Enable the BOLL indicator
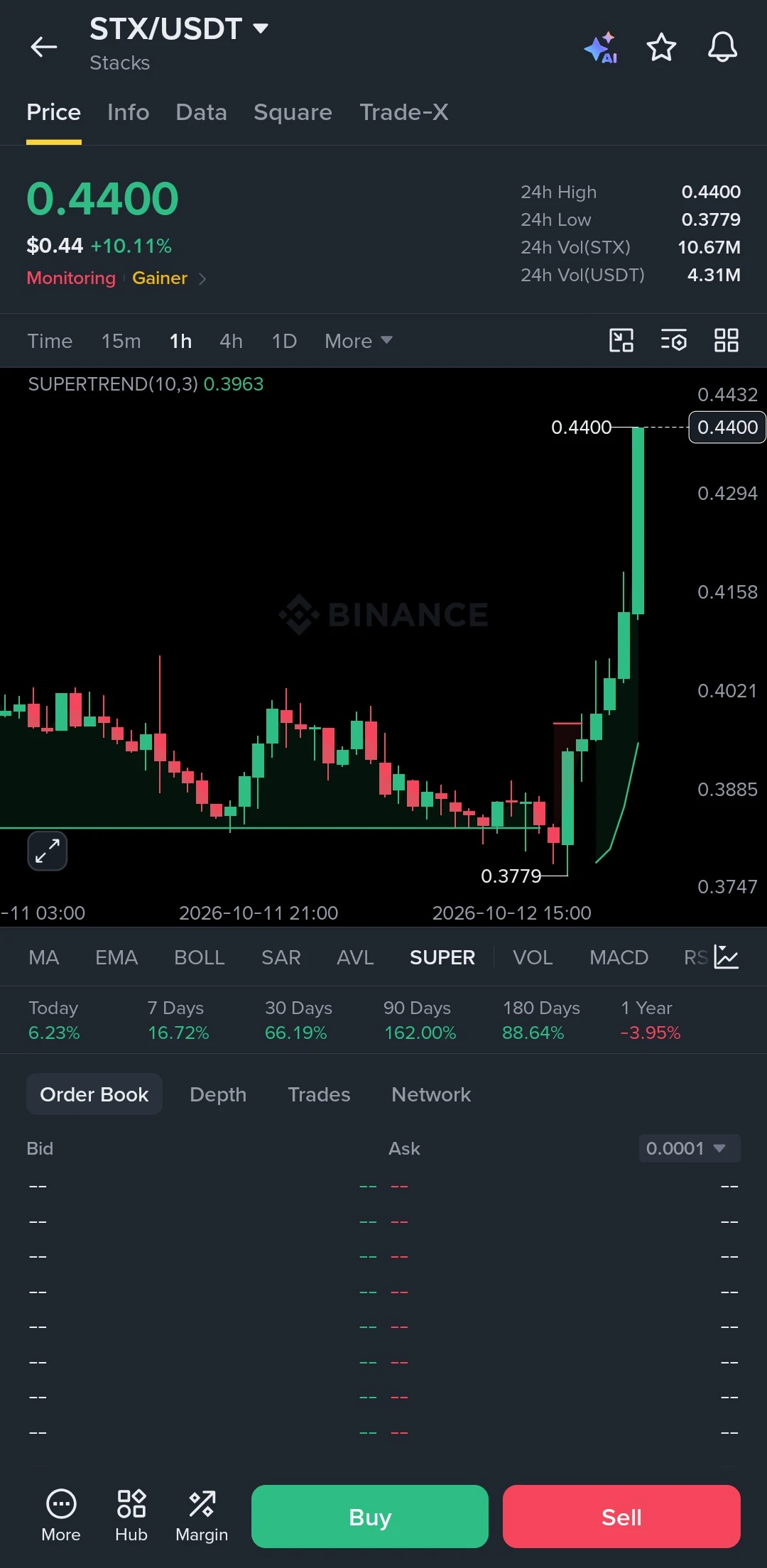Image resolution: width=767 pixels, height=1568 pixels. [200, 957]
